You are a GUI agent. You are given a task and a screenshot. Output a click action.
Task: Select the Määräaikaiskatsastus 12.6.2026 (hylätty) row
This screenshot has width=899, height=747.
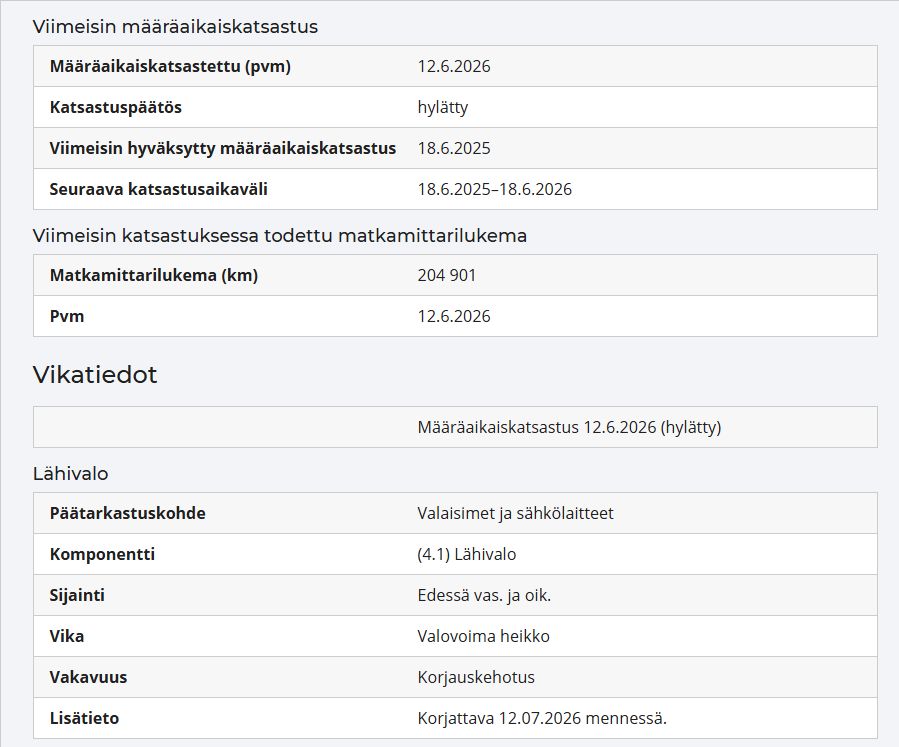(x=455, y=427)
